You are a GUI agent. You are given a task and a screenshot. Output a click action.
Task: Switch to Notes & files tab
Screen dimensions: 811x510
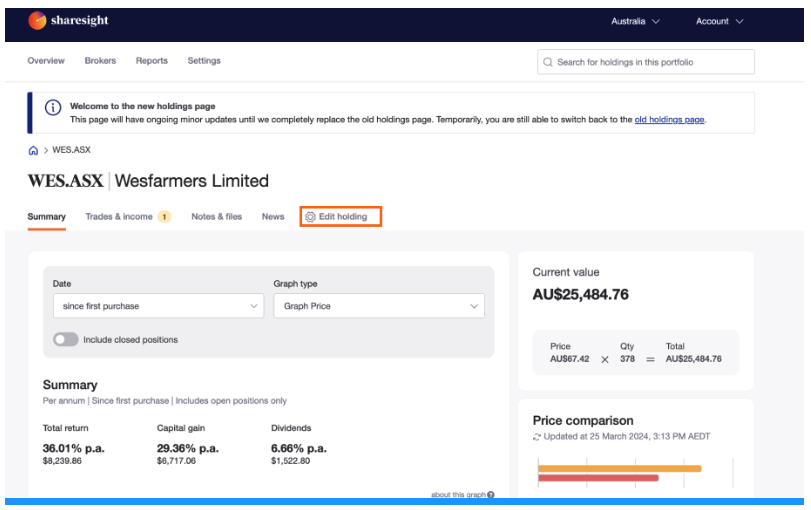217,217
